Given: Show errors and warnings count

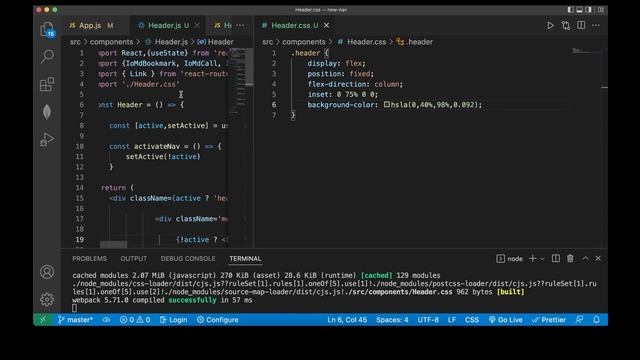Looking at the screenshot, I should click(135, 320).
